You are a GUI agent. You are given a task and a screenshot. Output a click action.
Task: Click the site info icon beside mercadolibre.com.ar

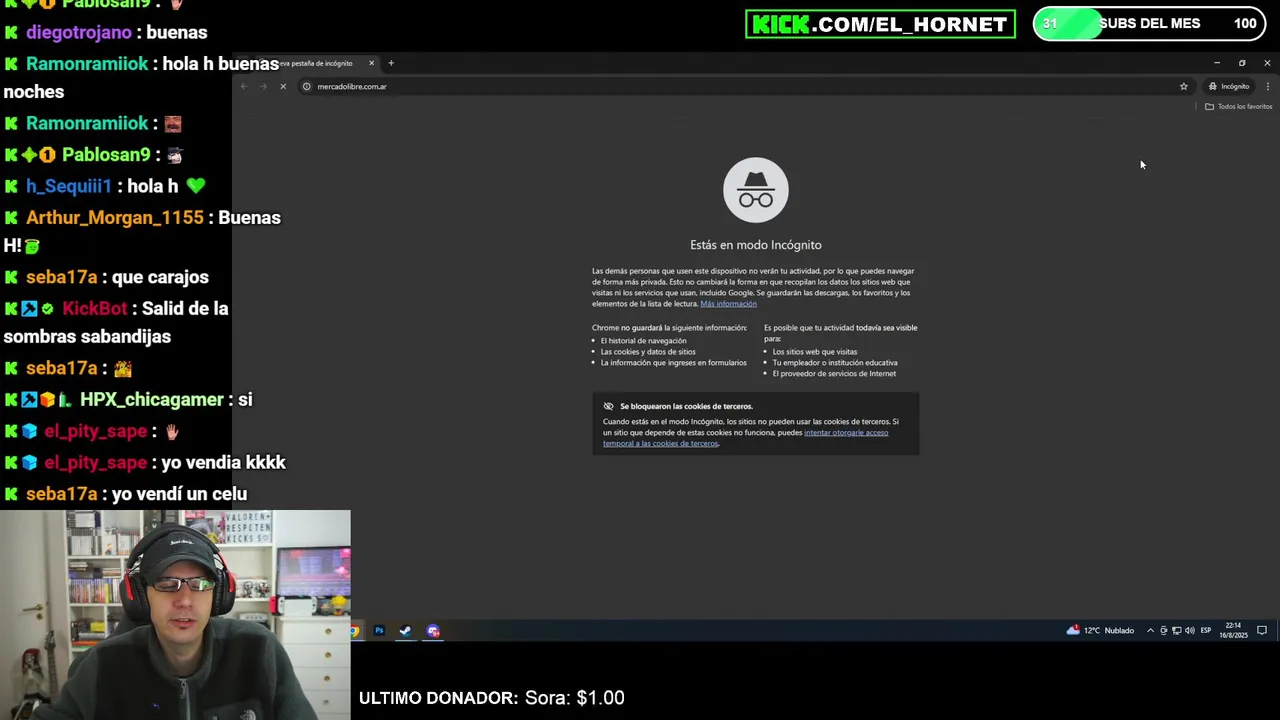pyautogui.click(x=307, y=86)
